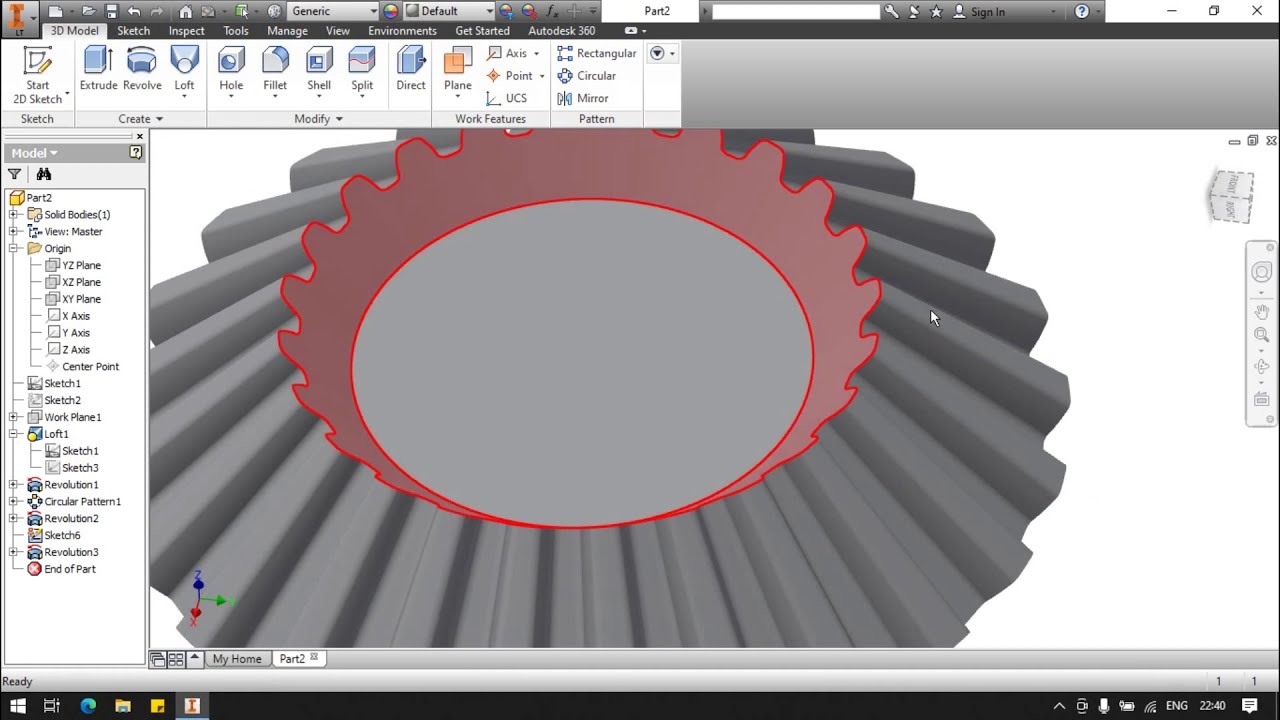
Task: Select the Split tool
Action: [x=362, y=70]
